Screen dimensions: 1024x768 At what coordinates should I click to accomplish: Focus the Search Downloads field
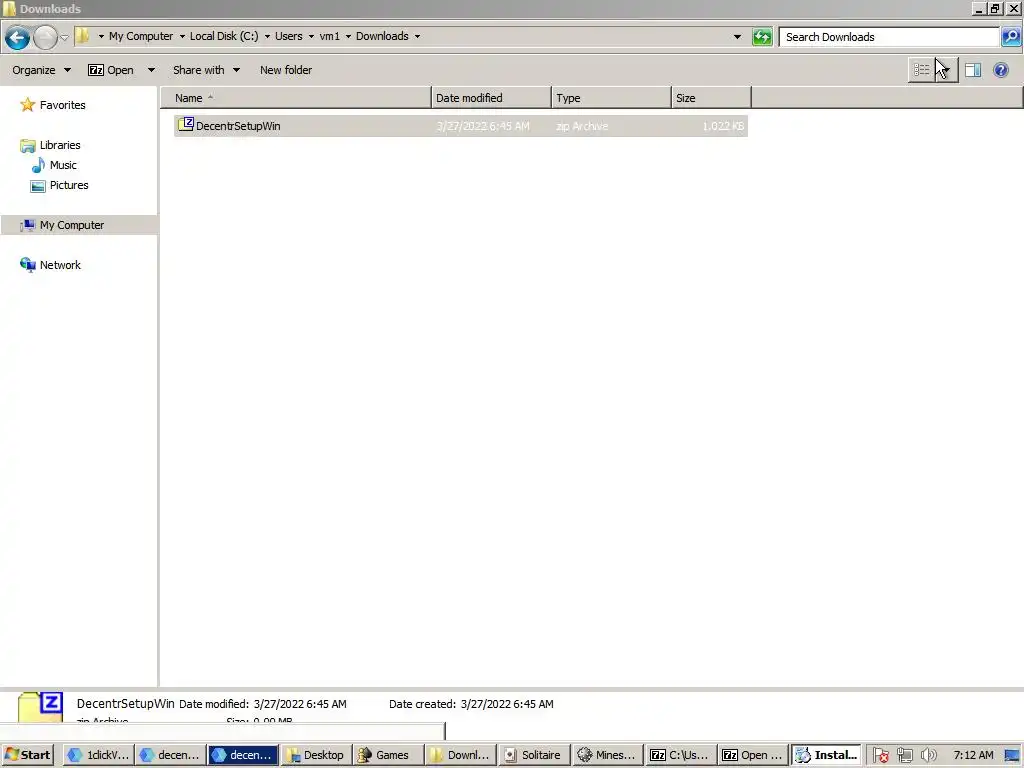891,37
